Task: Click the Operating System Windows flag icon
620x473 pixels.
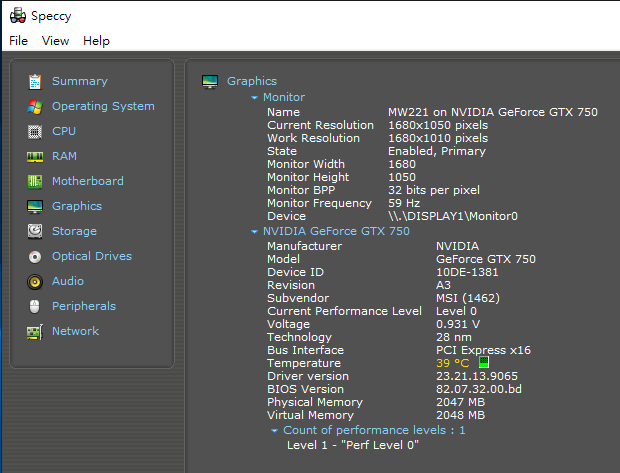Action: click(x=35, y=107)
